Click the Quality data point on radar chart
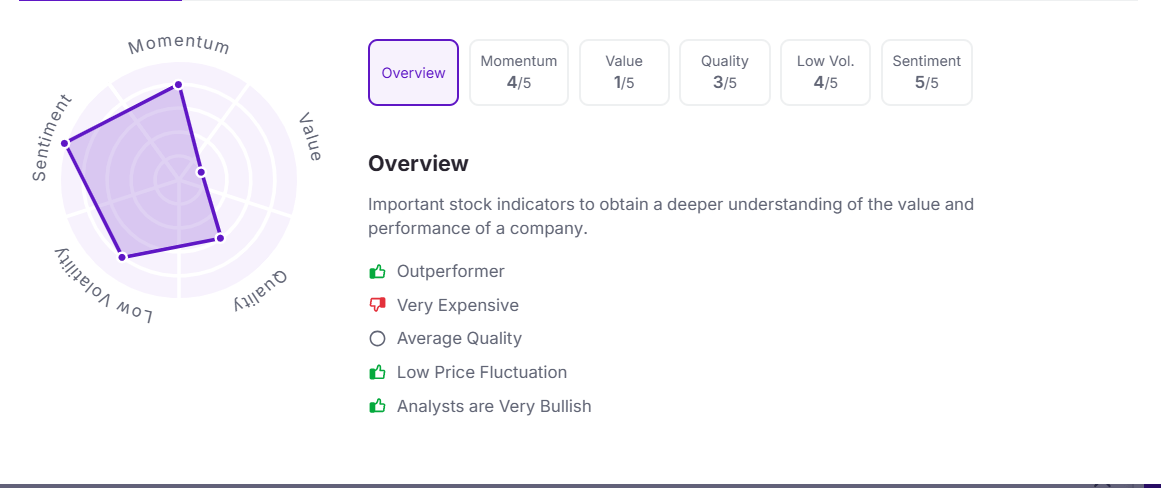This screenshot has height=488, width=1161. point(220,237)
